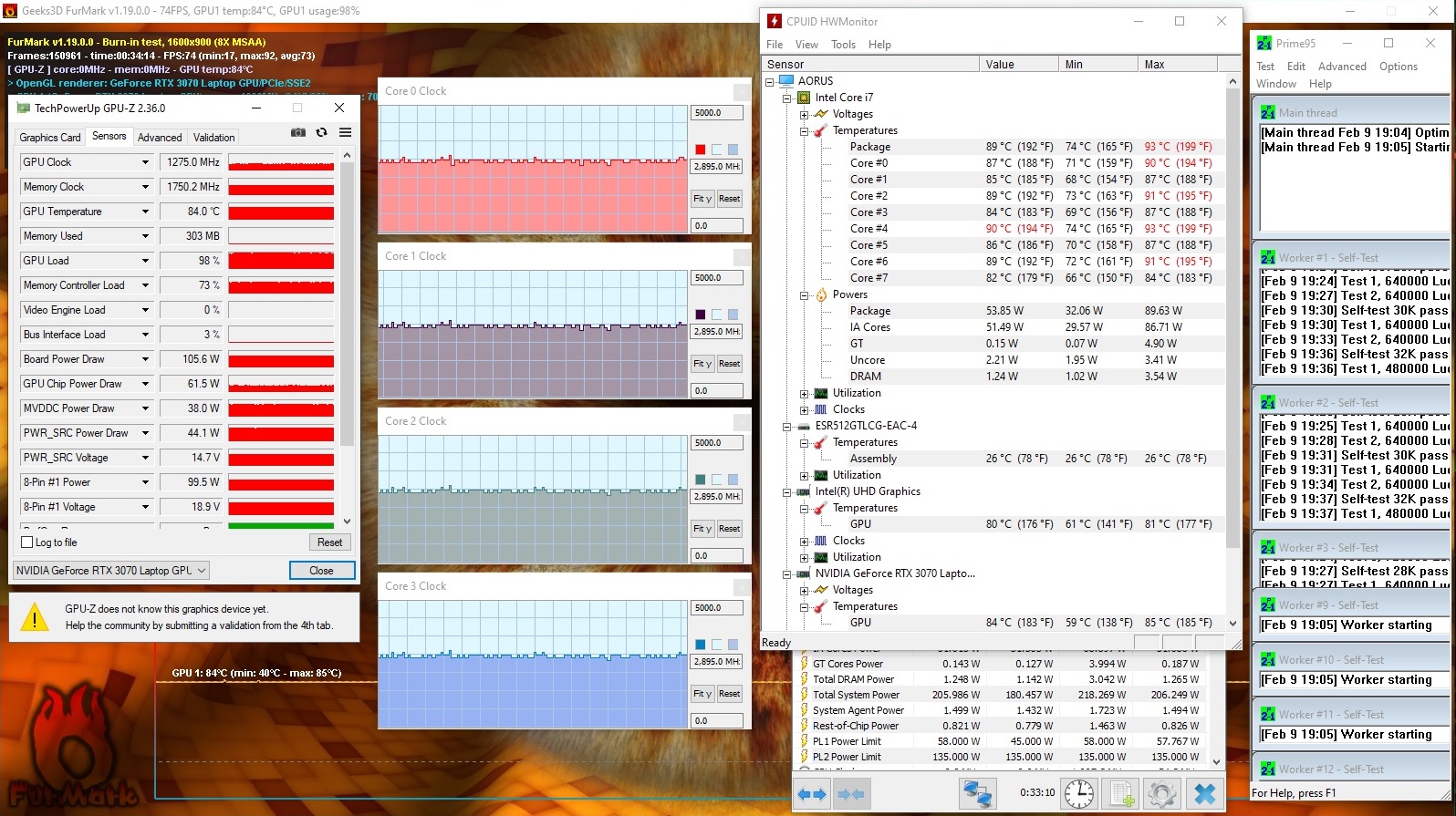Click the Core 0 Clock maximum value field
Image resolution: width=1456 pixels, height=816 pixels.
(x=716, y=113)
